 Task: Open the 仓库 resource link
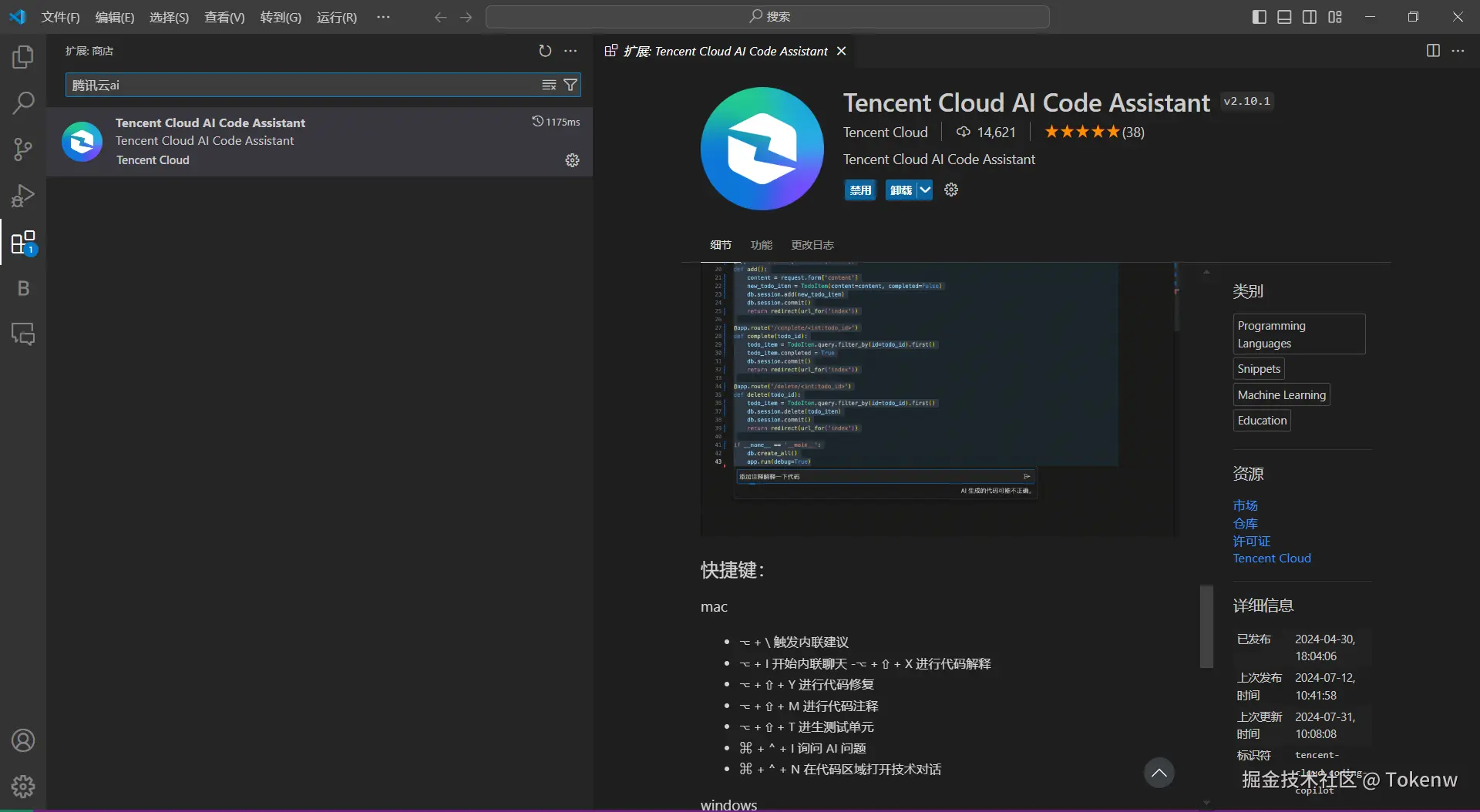1245,523
